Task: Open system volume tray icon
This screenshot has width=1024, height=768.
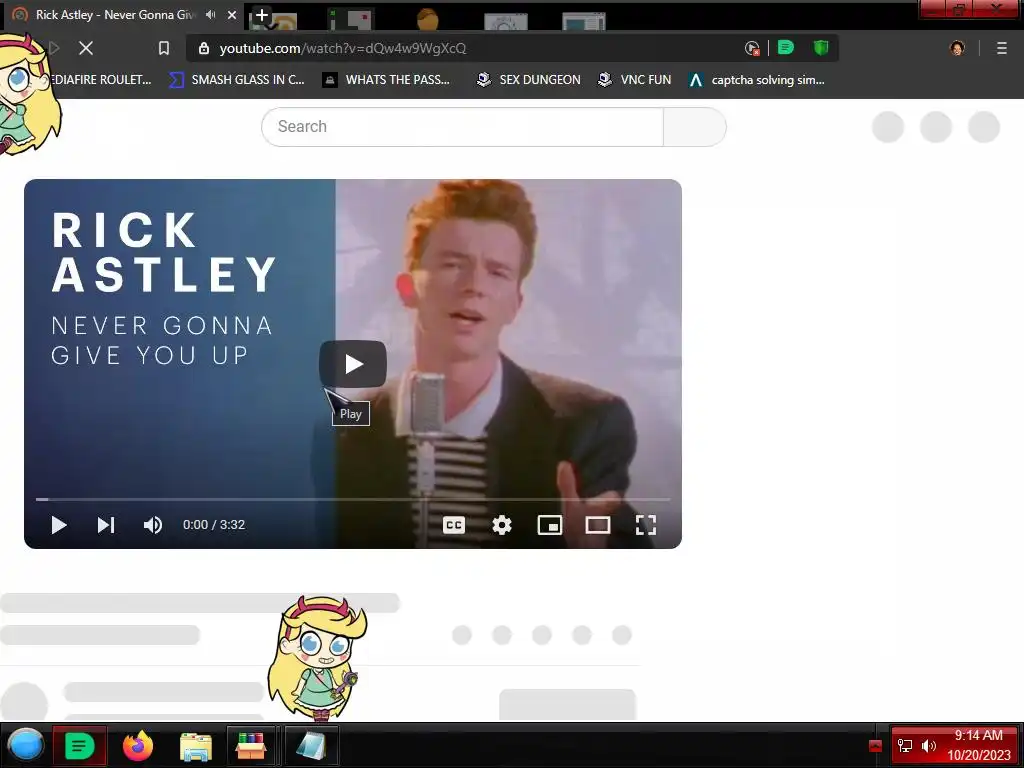Action: point(929,746)
